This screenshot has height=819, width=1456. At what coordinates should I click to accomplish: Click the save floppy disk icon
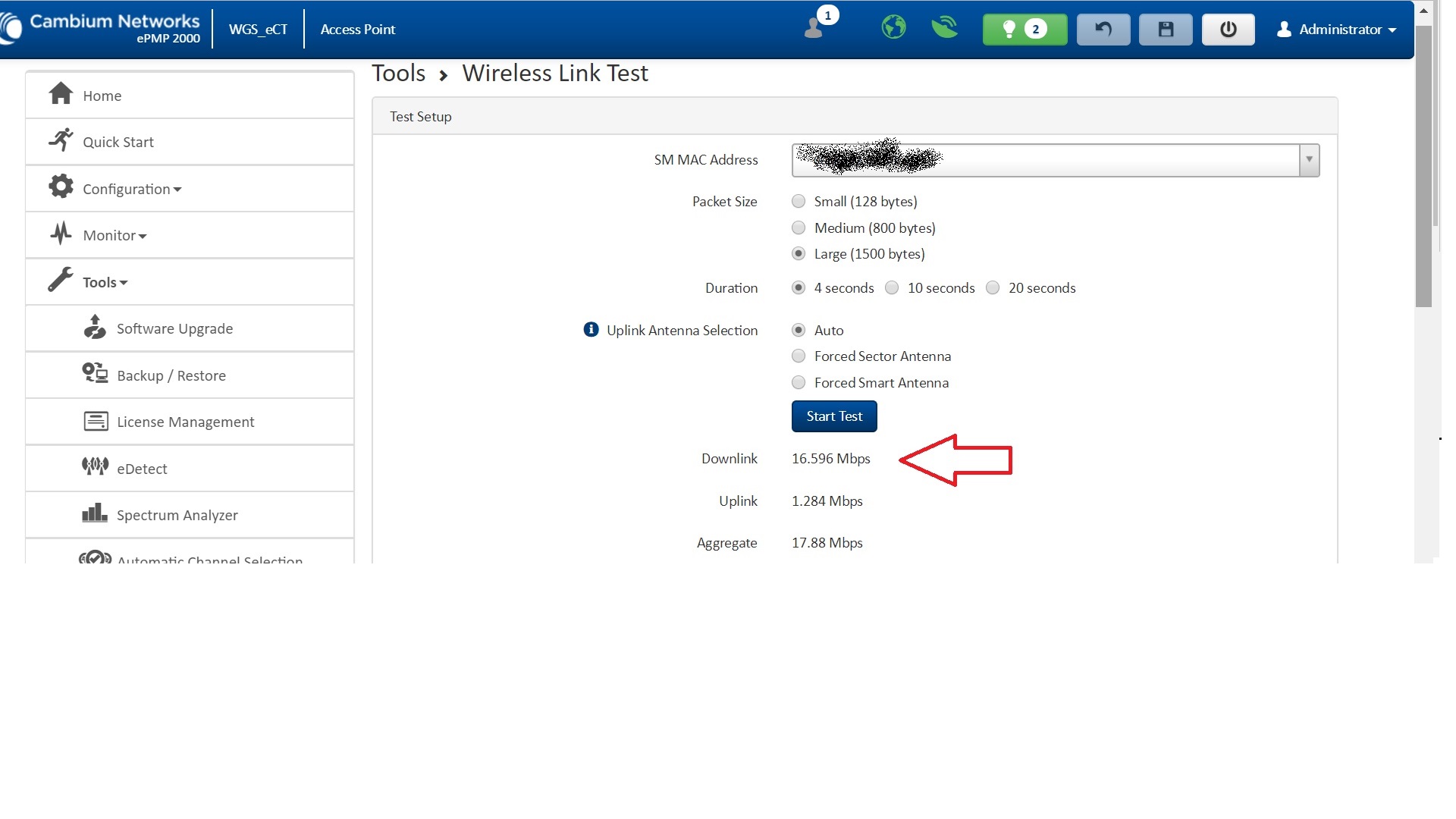(1165, 30)
